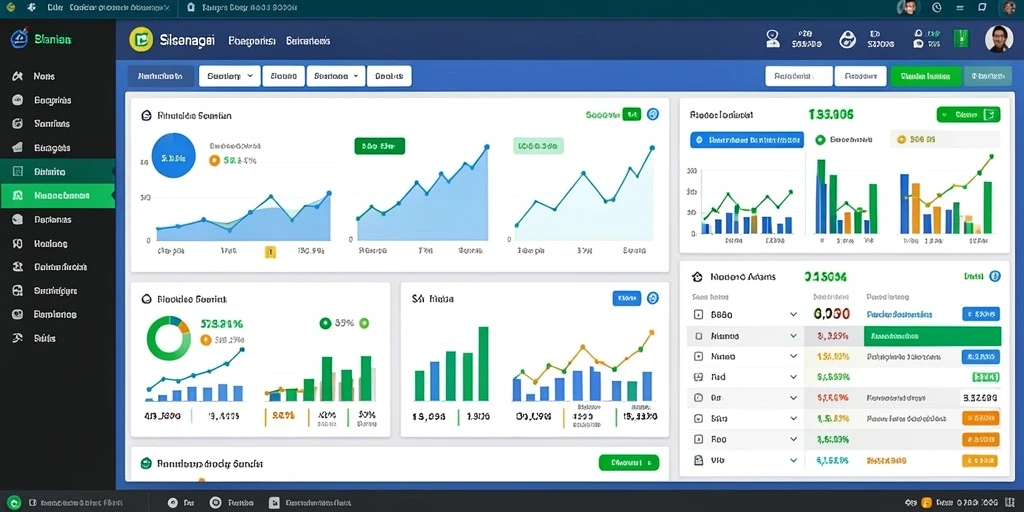Tick the checkbox in the Bit table row
This screenshot has width=1024, height=512.
[698, 398]
